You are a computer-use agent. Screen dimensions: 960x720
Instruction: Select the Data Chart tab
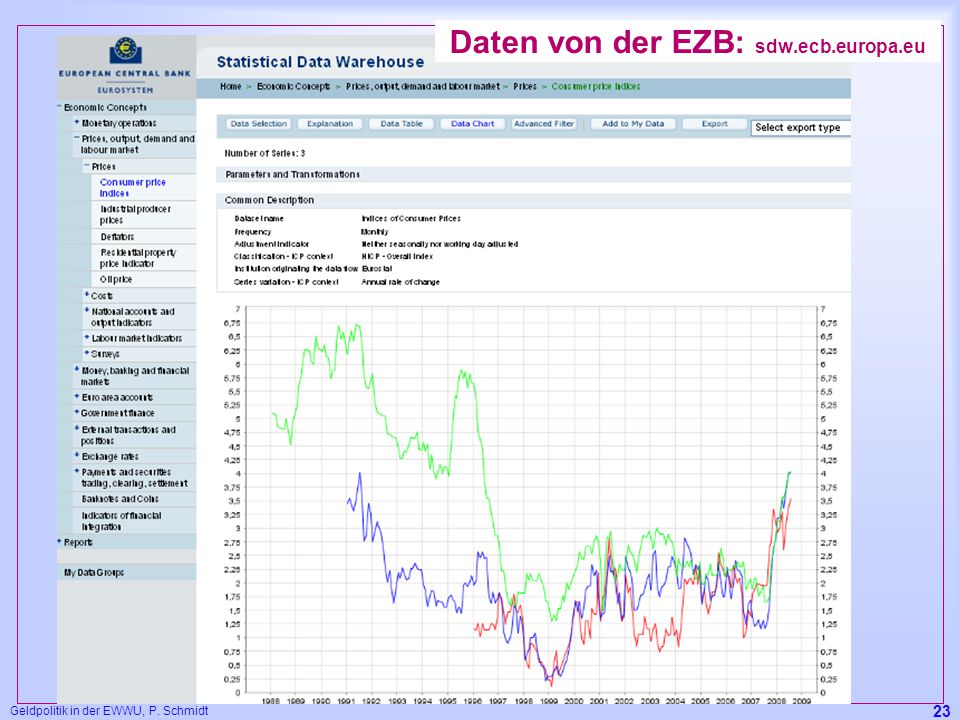tap(473, 124)
